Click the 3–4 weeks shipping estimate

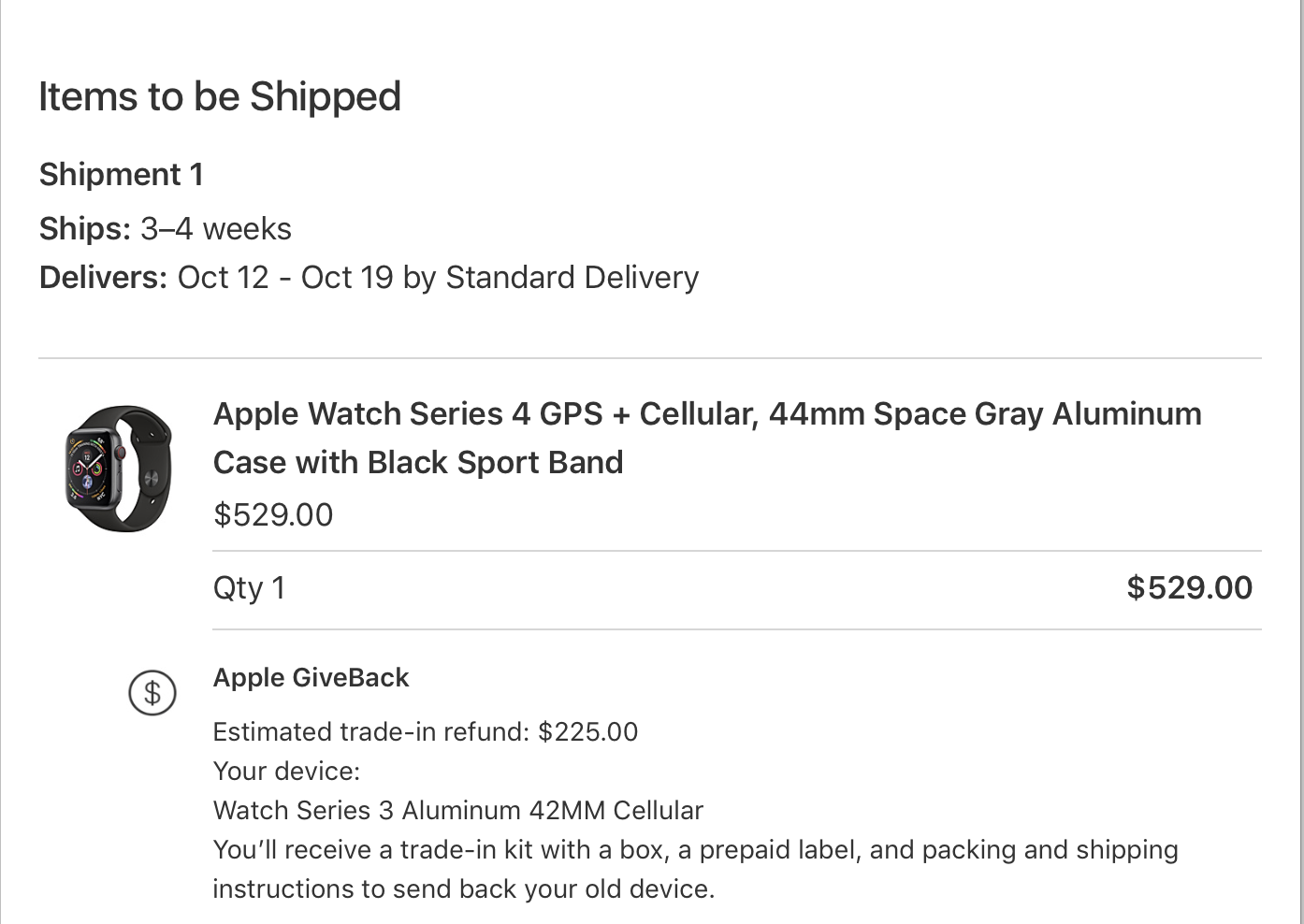(216, 229)
